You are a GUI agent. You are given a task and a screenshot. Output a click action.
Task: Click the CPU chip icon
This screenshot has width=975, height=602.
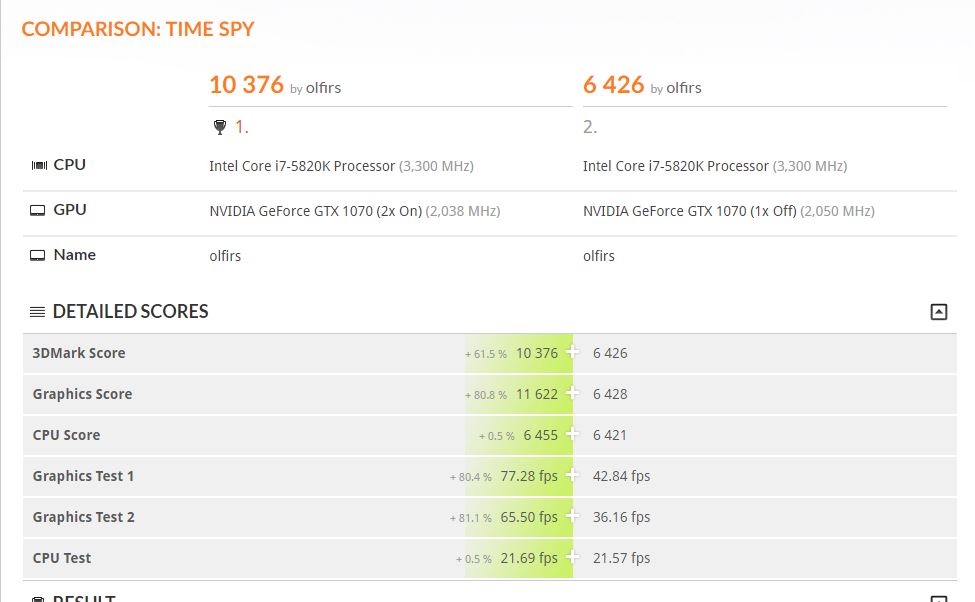38,165
